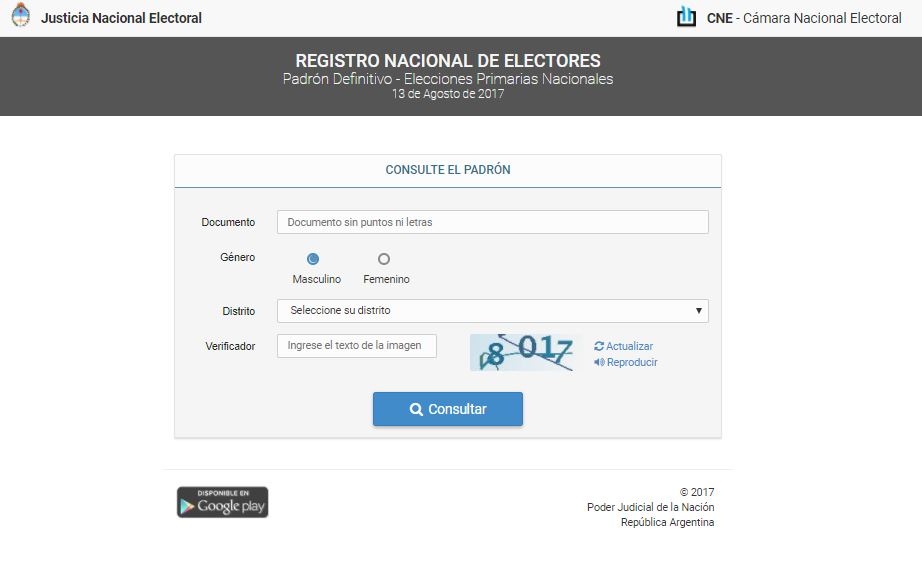The height and width of the screenshot is (563, 922).
Task: Click the Consulte el Padrón panel header
Action: [448, 170]
